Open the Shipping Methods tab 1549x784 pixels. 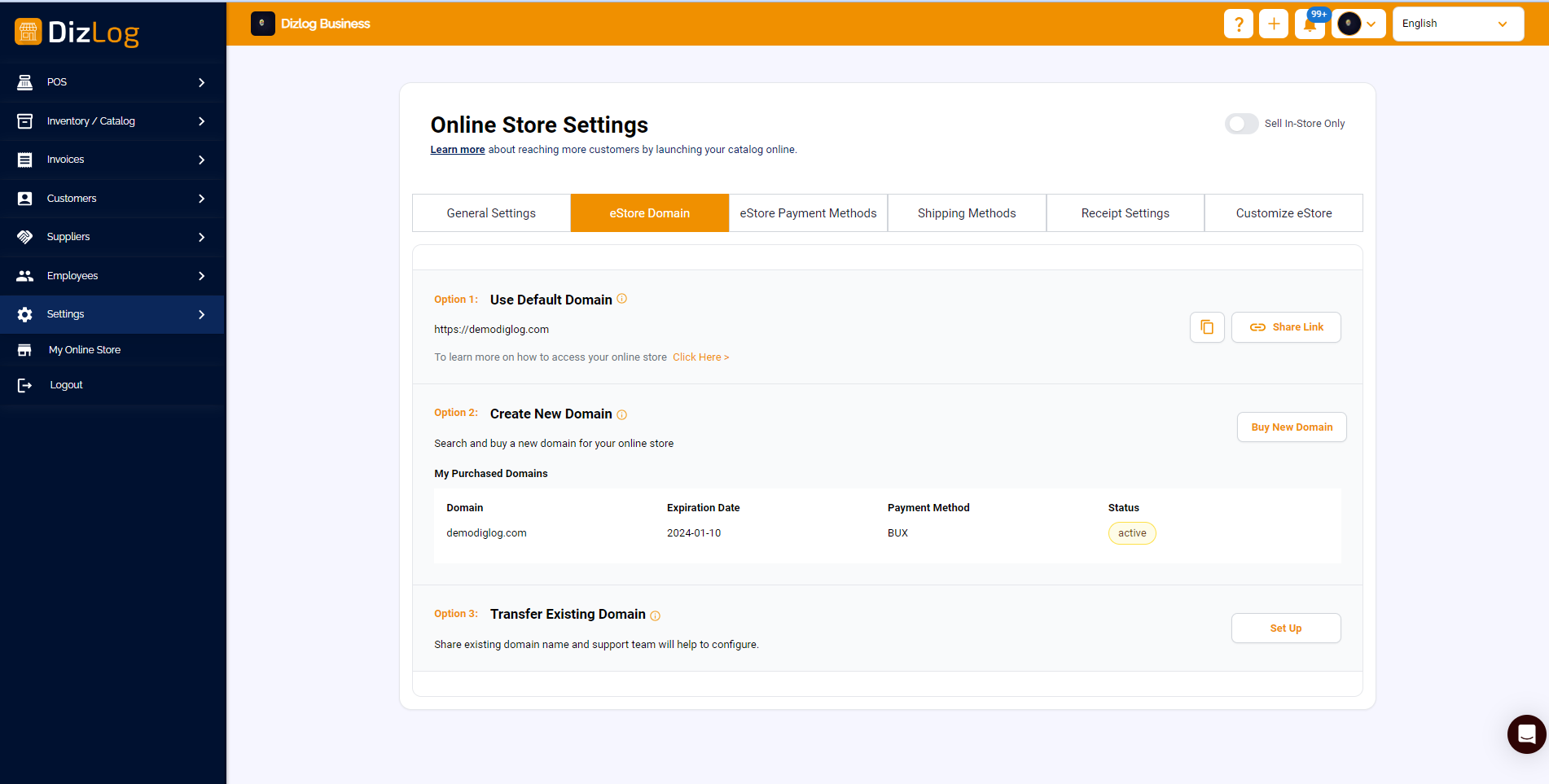(x=967, y=213)
